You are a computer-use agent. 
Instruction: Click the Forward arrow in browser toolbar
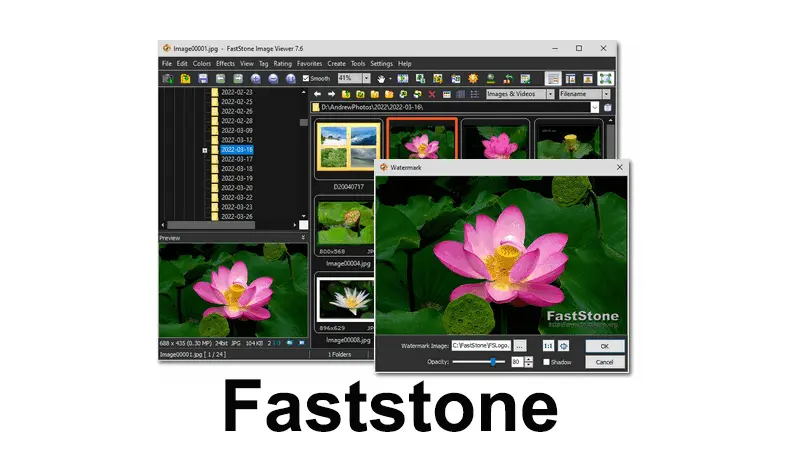pyautogui.click(x=331, y=94)
